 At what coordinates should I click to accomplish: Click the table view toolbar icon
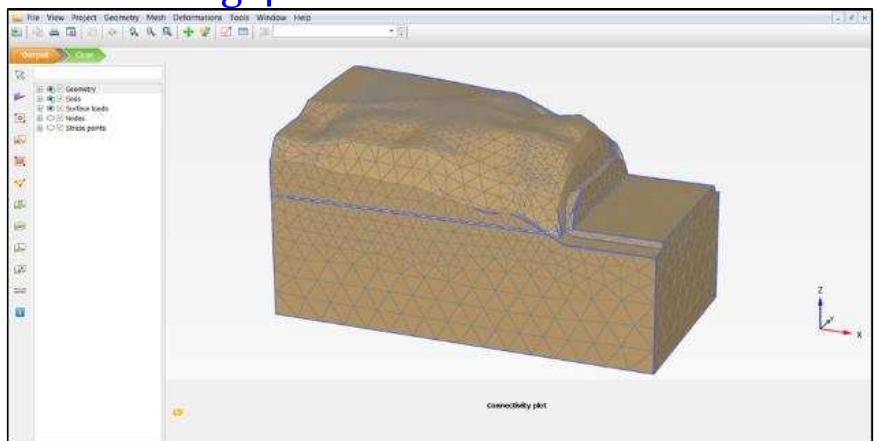click(243, 33)
